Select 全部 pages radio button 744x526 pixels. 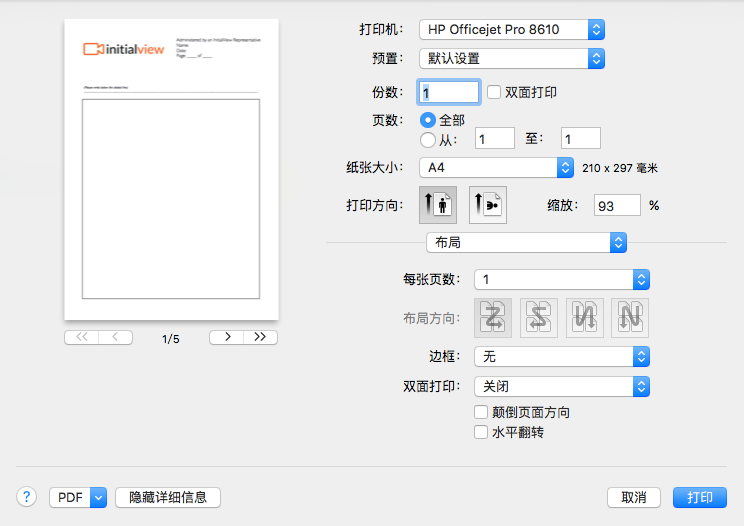(x=428, y=119)
